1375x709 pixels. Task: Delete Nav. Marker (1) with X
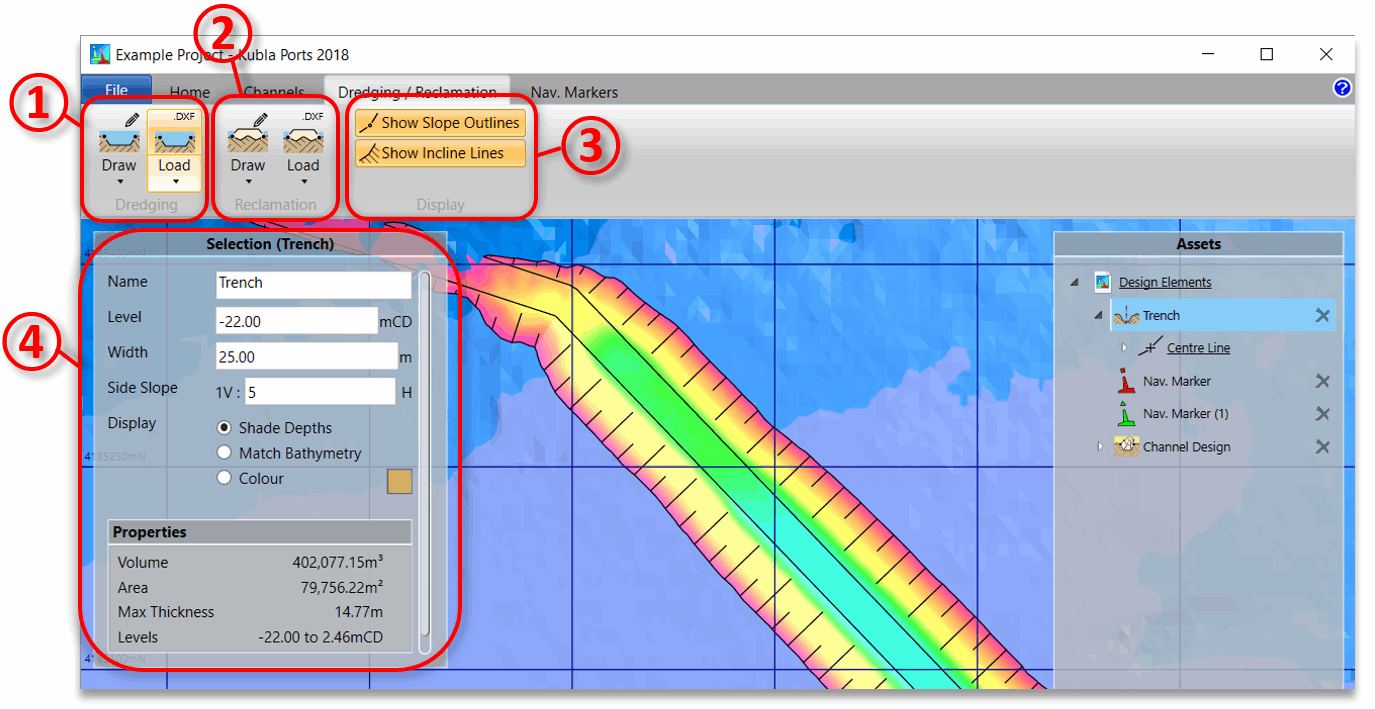(x=1322, y=414)
